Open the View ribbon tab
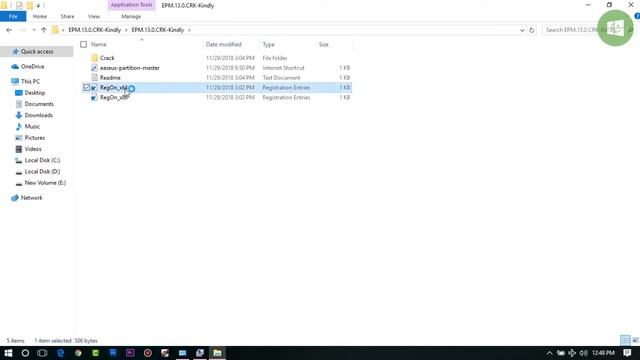 (93, 16)
